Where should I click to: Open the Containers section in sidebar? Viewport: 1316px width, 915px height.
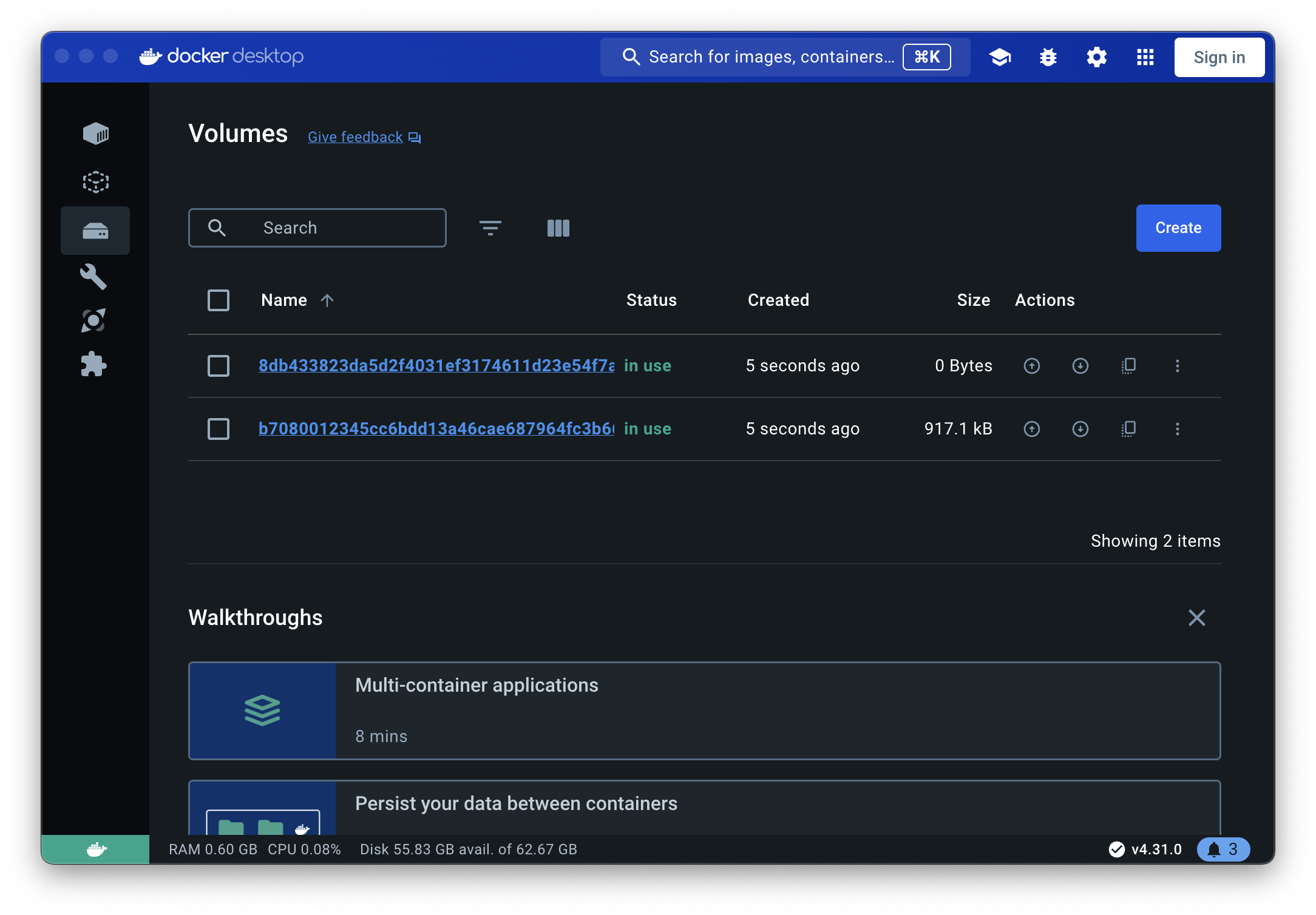(95, 133)
